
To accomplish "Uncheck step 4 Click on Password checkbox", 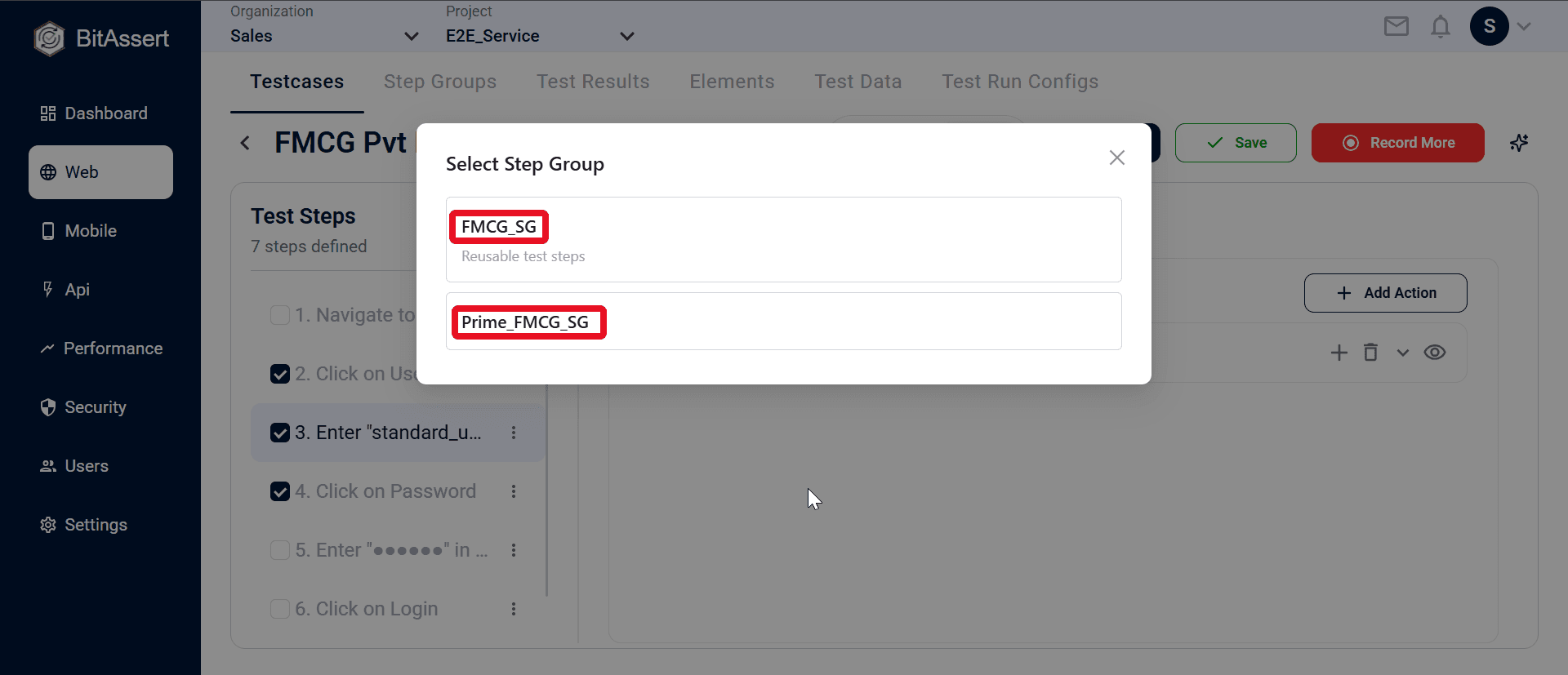I will coord(280,491).
